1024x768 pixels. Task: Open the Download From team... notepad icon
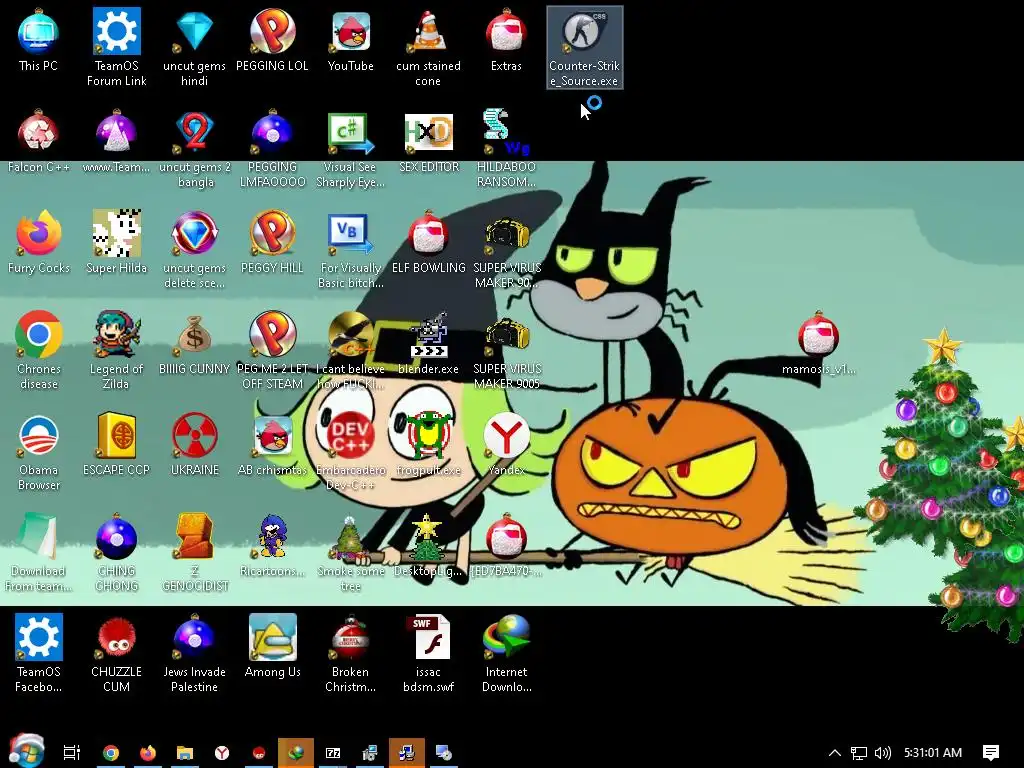coord(38,553)
